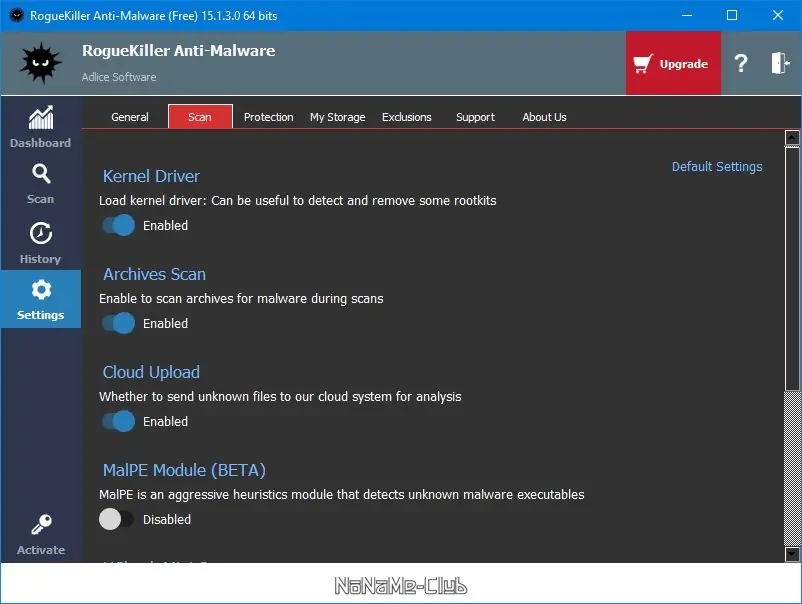Click the MalPE Module (BETA) heading
The width and height of the screenshot is (802, 604).
click(184, 471)
